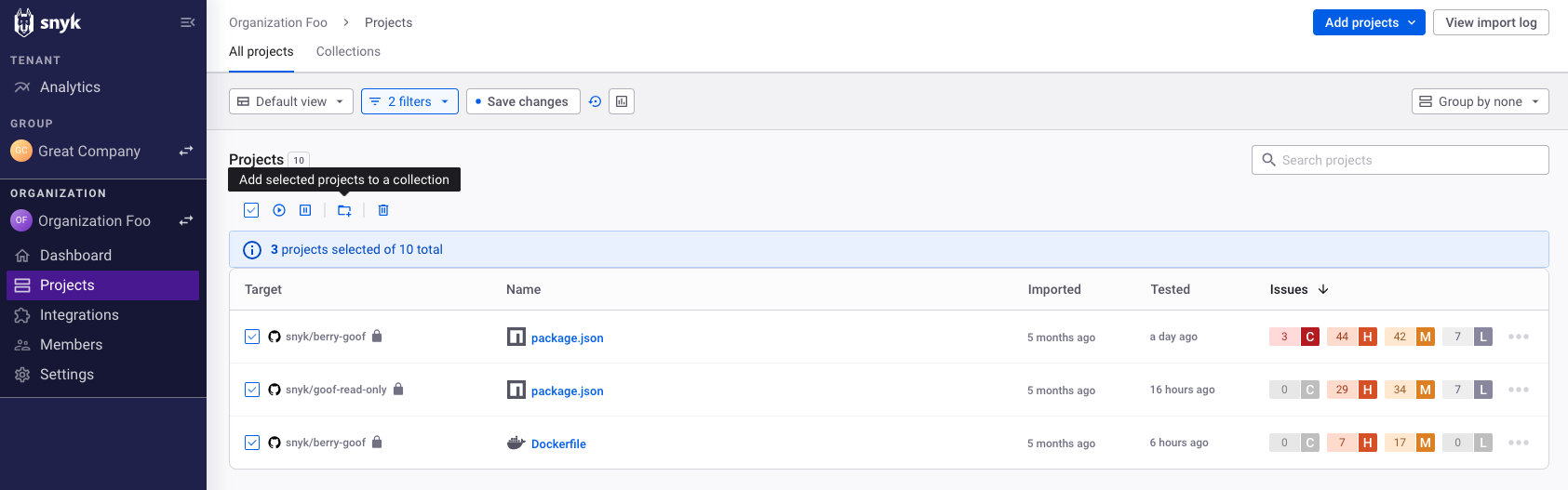Click the Projects breadcrumb text
Screen dimensions: 1568x490
click(388, 22)
